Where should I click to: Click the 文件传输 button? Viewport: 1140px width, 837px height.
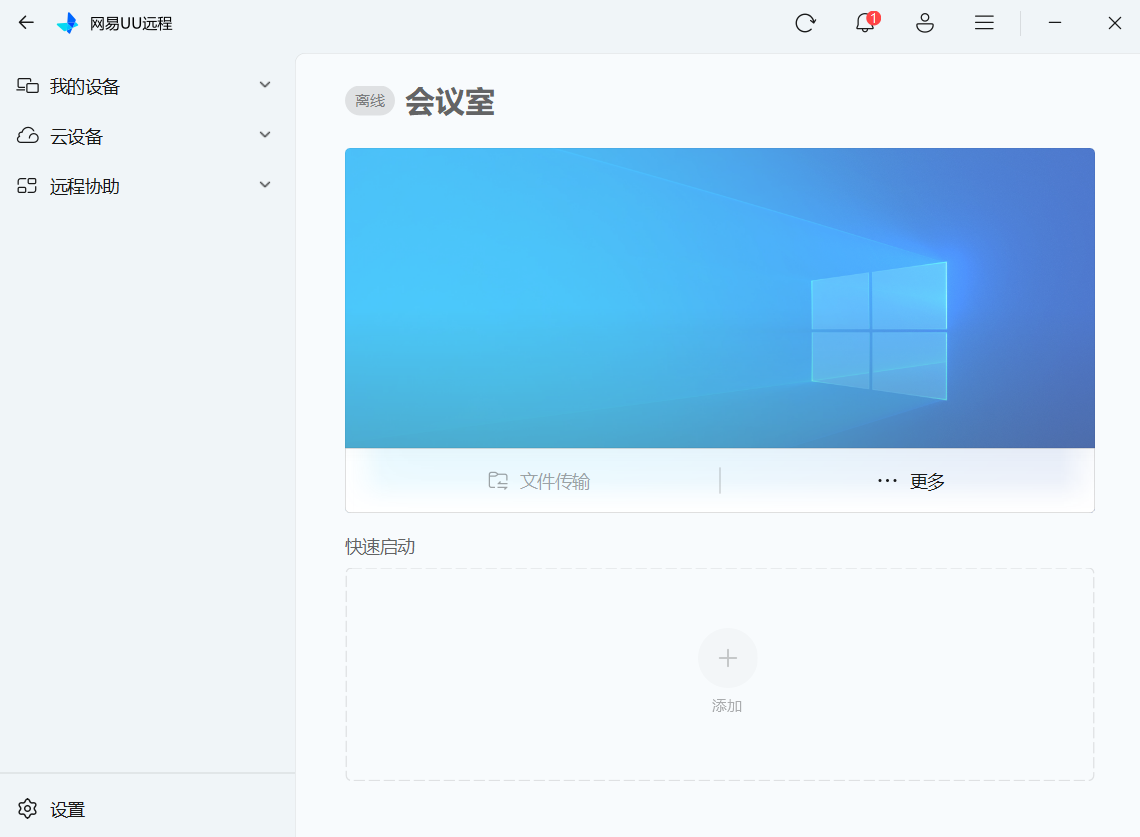539,481
